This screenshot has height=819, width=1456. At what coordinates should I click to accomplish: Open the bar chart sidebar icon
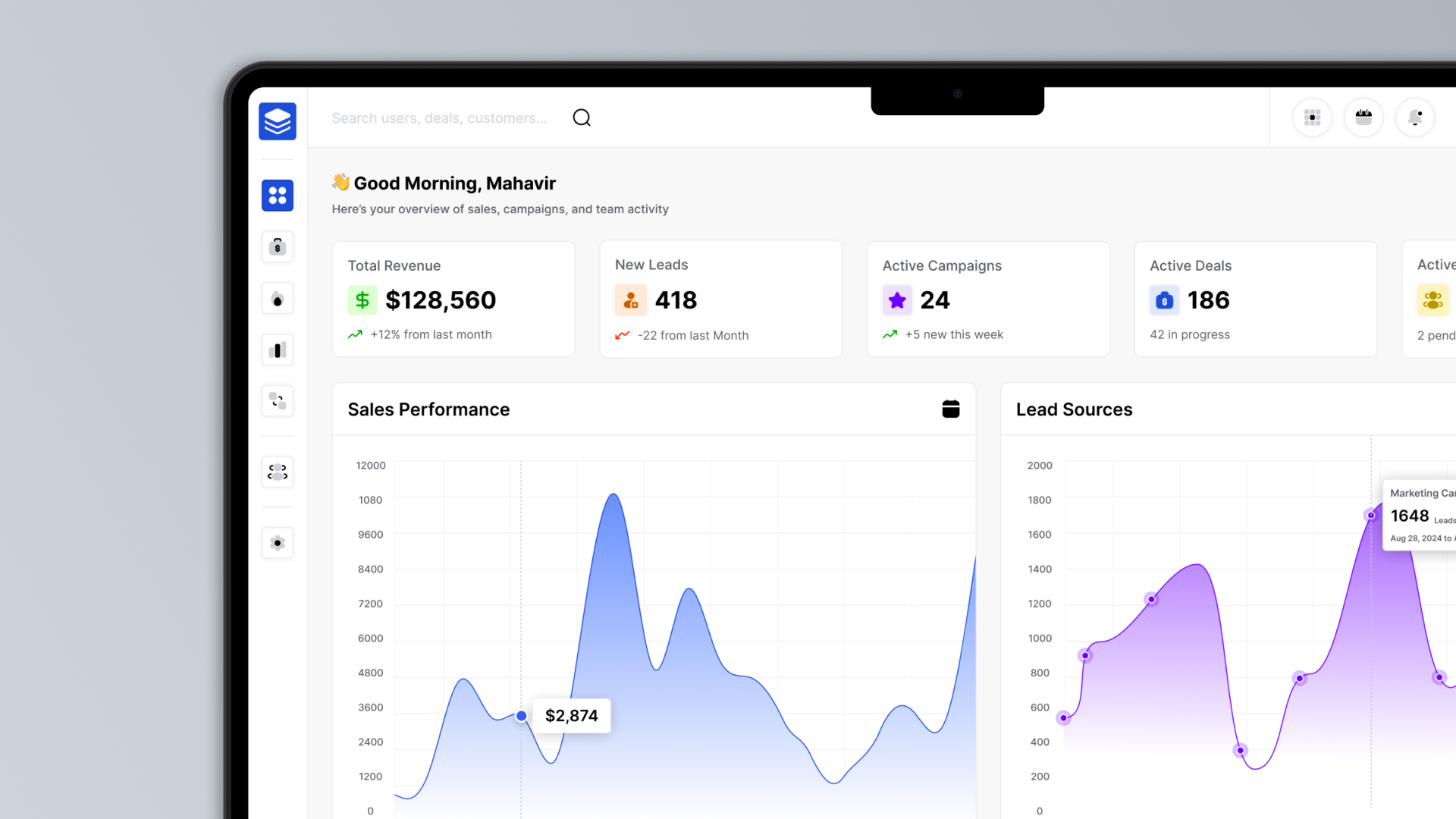tap(278, 350)
